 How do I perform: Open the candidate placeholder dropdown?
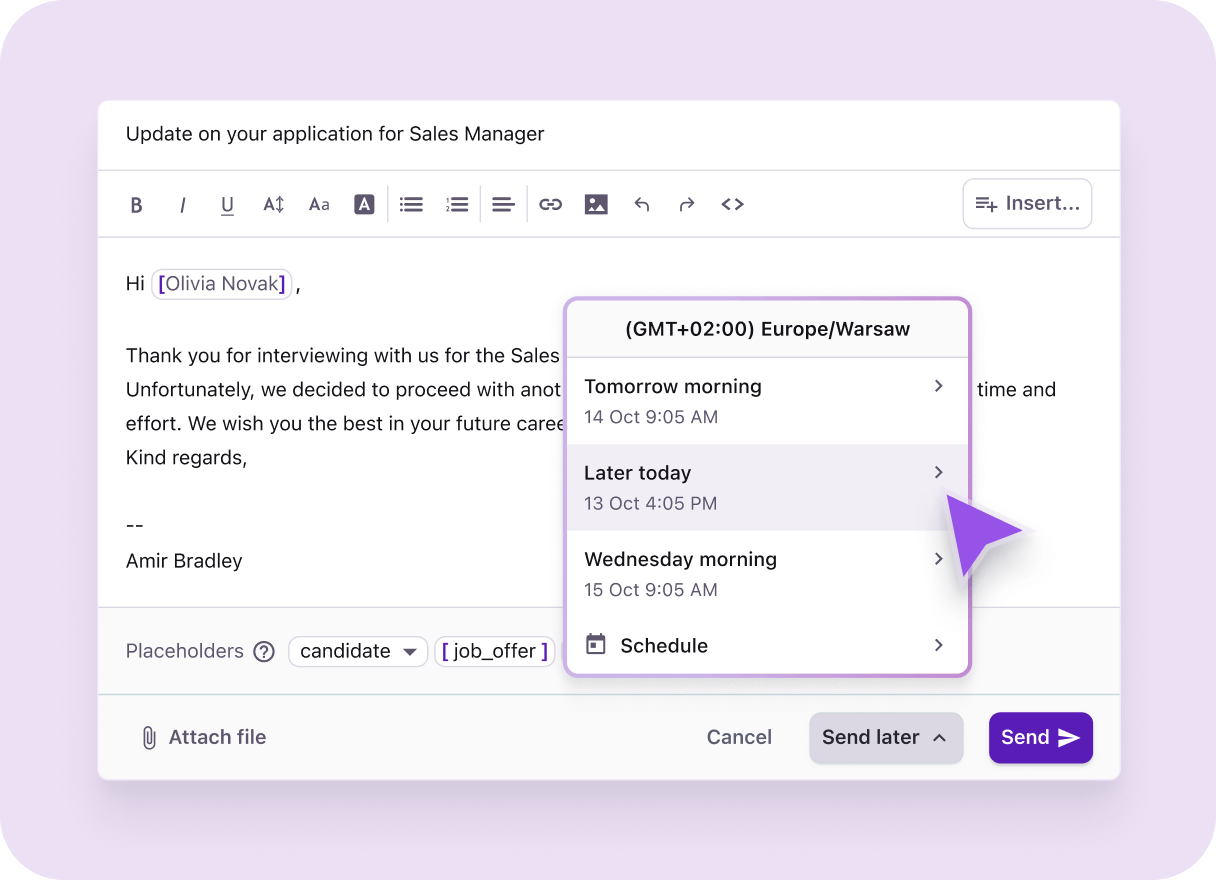click(x=357, y=651)
